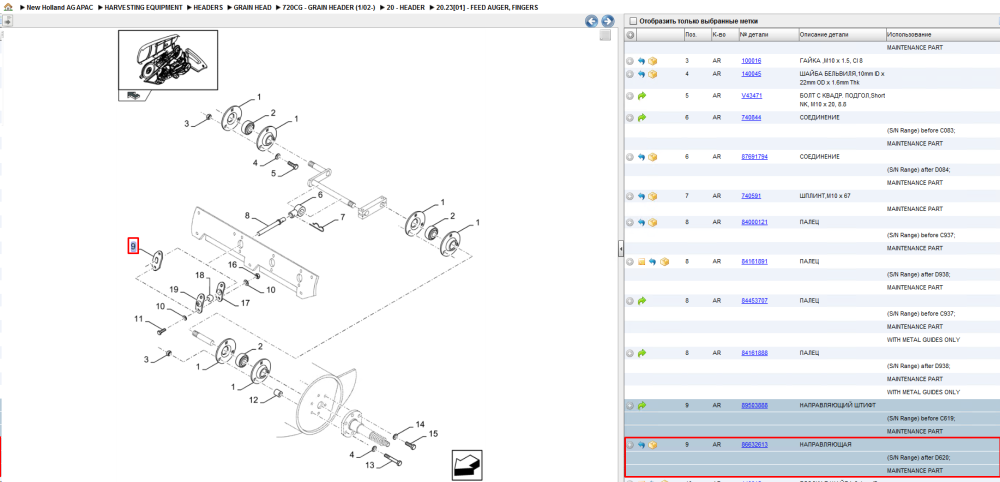Screen dimensions: 1000x482
Task: Click the blue arrow icon for part 84000121
Action: (642, 223)
